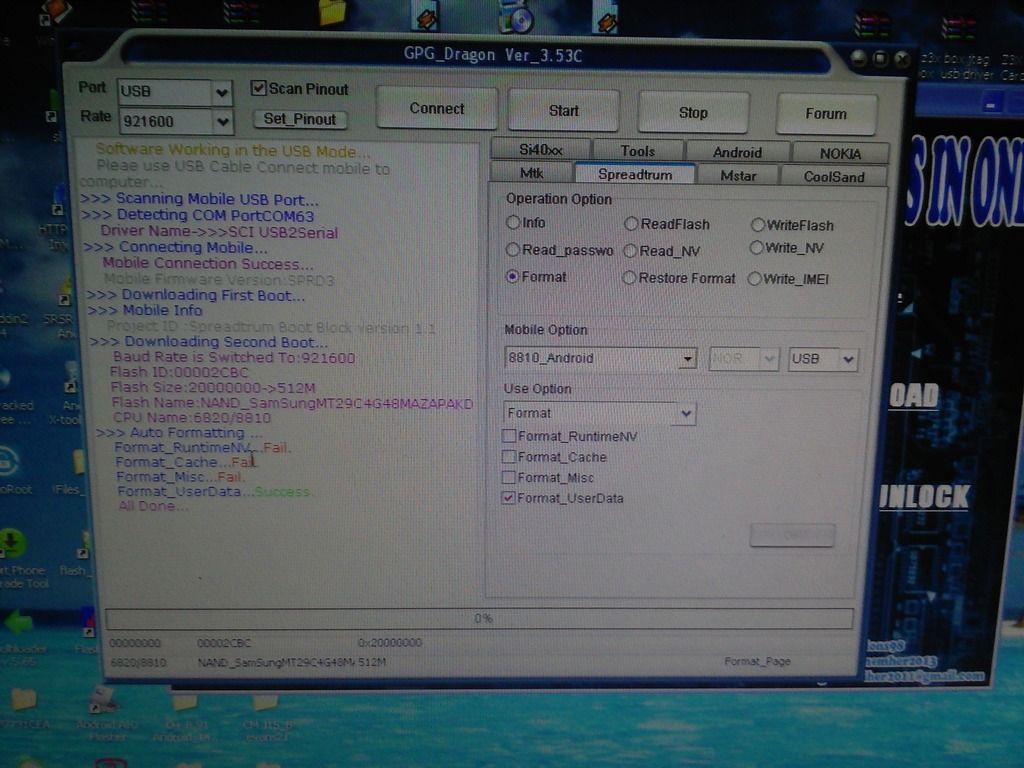Open the Android tab
Image resolution: width=1024 pixels, height=768 pixels.
[x=737, y=152]
